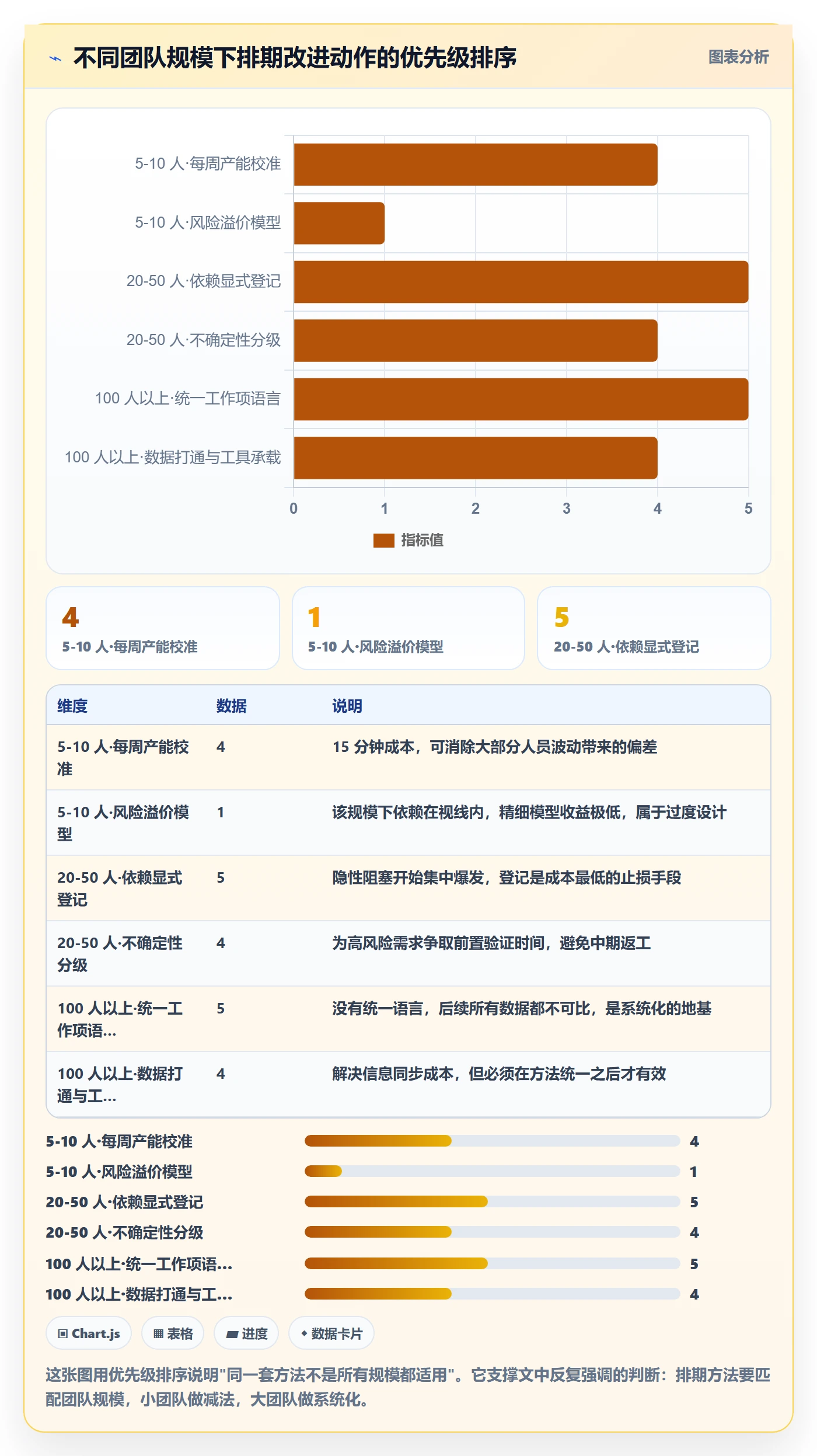Click the x-axis tick label 3
The width and height of the screenshot is (817, 1456).
click(x=567, y=508)
